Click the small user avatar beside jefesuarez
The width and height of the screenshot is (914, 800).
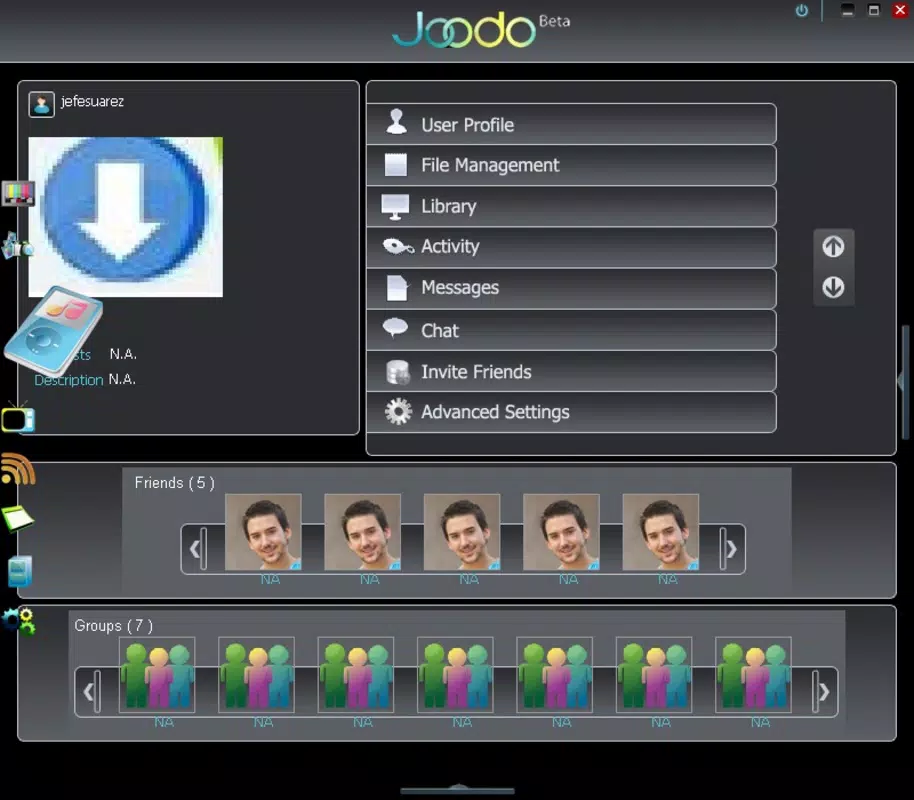point(41,104)
